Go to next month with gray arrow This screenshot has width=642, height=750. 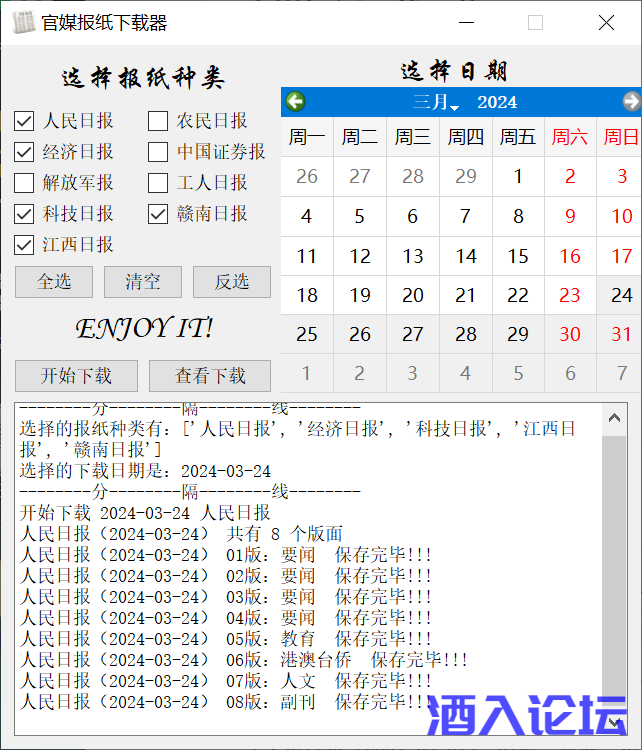tap(631, 102)
